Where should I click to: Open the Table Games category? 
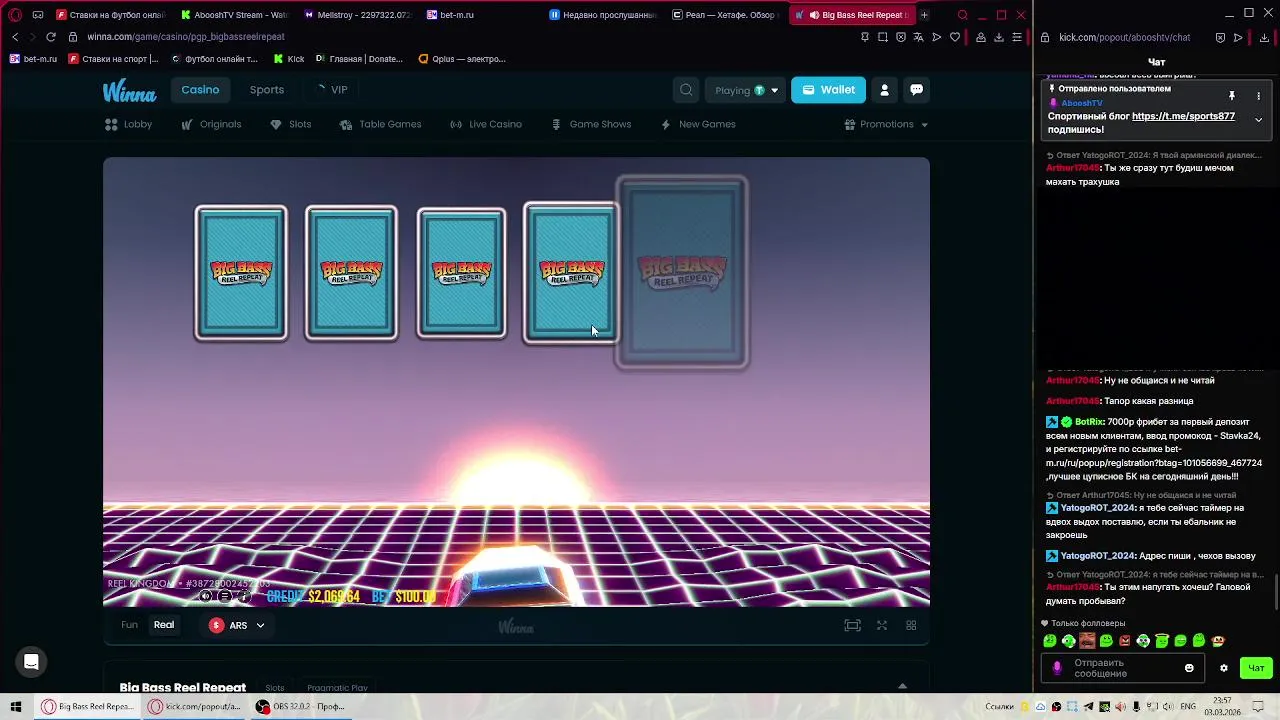coord(380,124)
